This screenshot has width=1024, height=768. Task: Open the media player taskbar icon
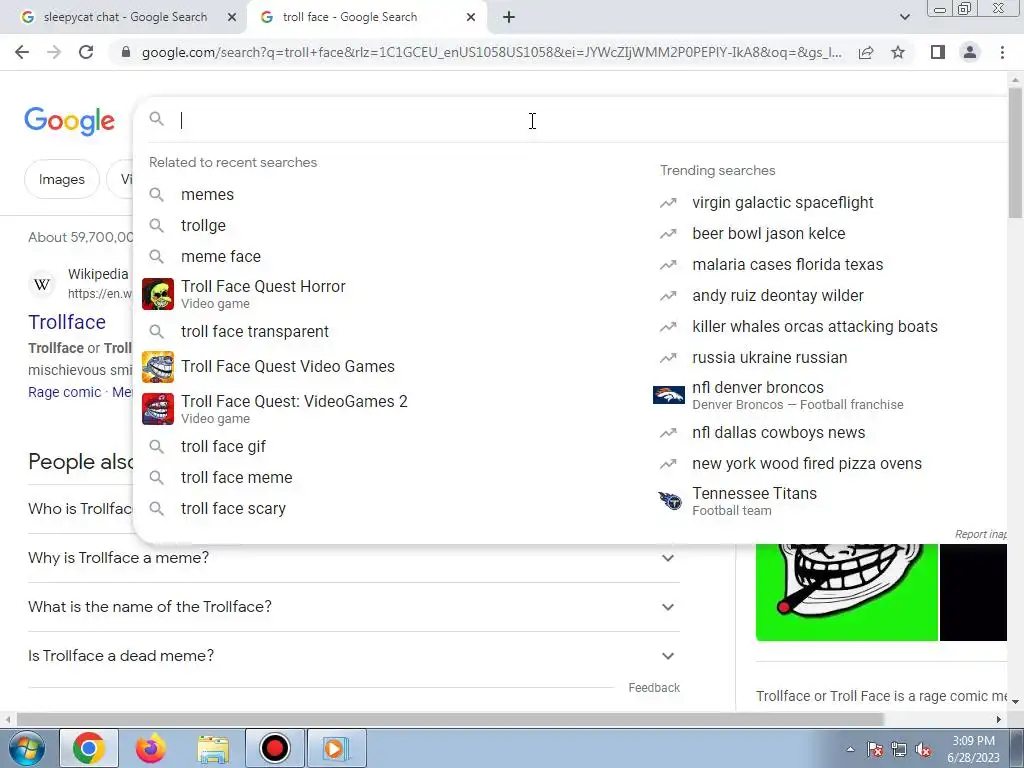tap(337, 748)
